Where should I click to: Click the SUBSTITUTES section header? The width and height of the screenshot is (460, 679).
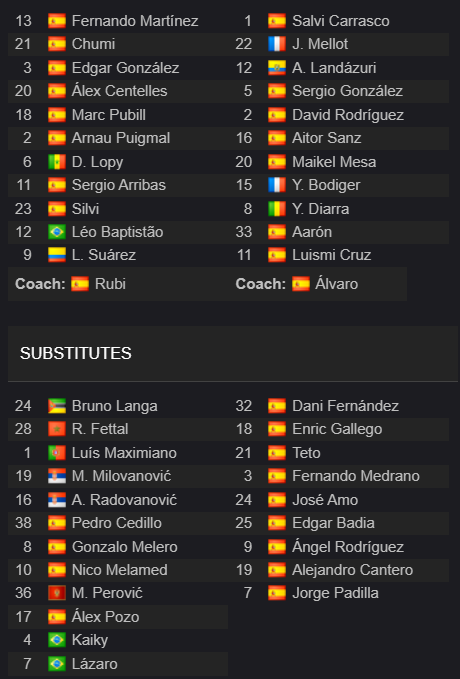tap(76, 353)
